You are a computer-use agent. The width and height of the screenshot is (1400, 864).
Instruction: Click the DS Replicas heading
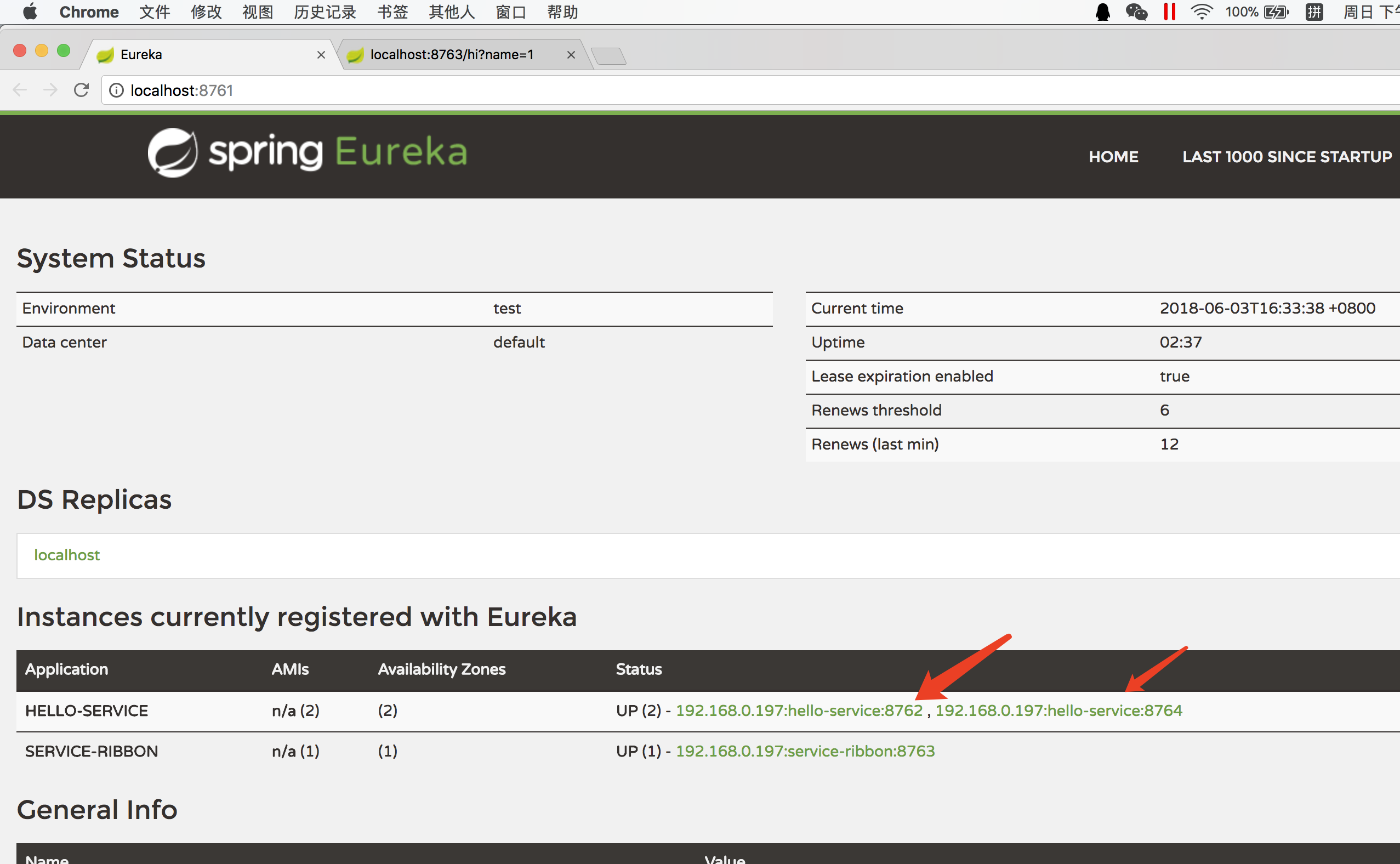tap(94, 499)
